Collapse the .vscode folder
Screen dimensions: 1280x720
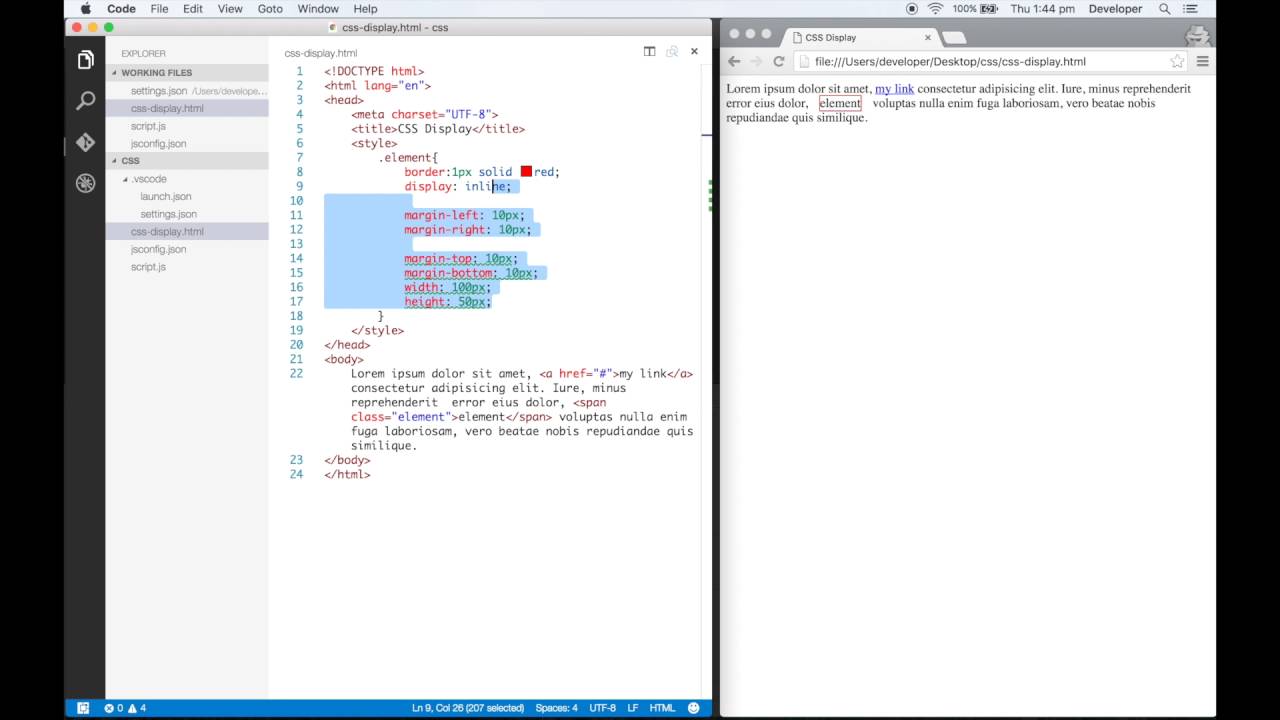tap(148, 179)
